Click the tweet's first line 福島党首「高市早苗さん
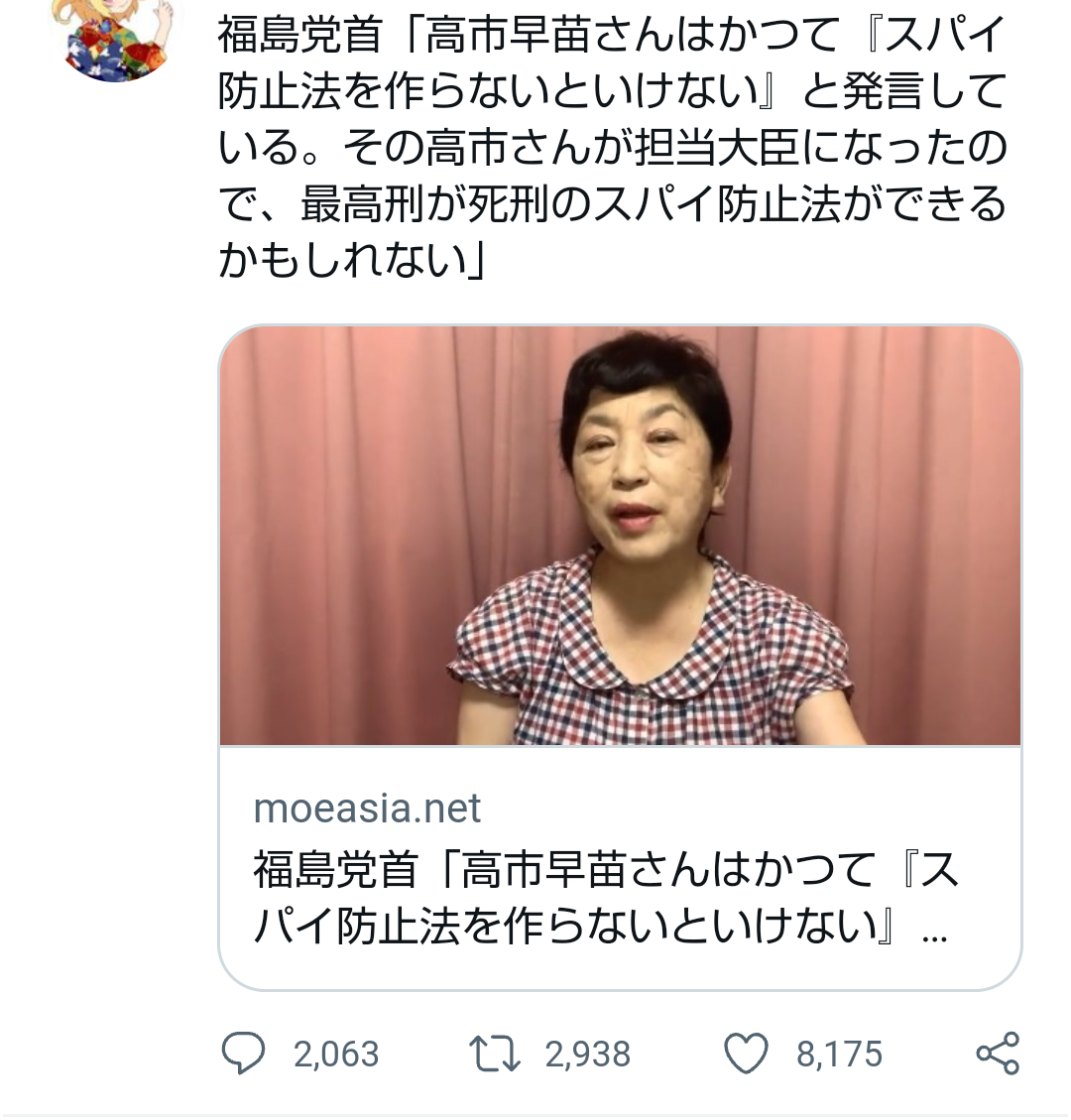Screen dimensions: 1071x1120 coord(613,35)
